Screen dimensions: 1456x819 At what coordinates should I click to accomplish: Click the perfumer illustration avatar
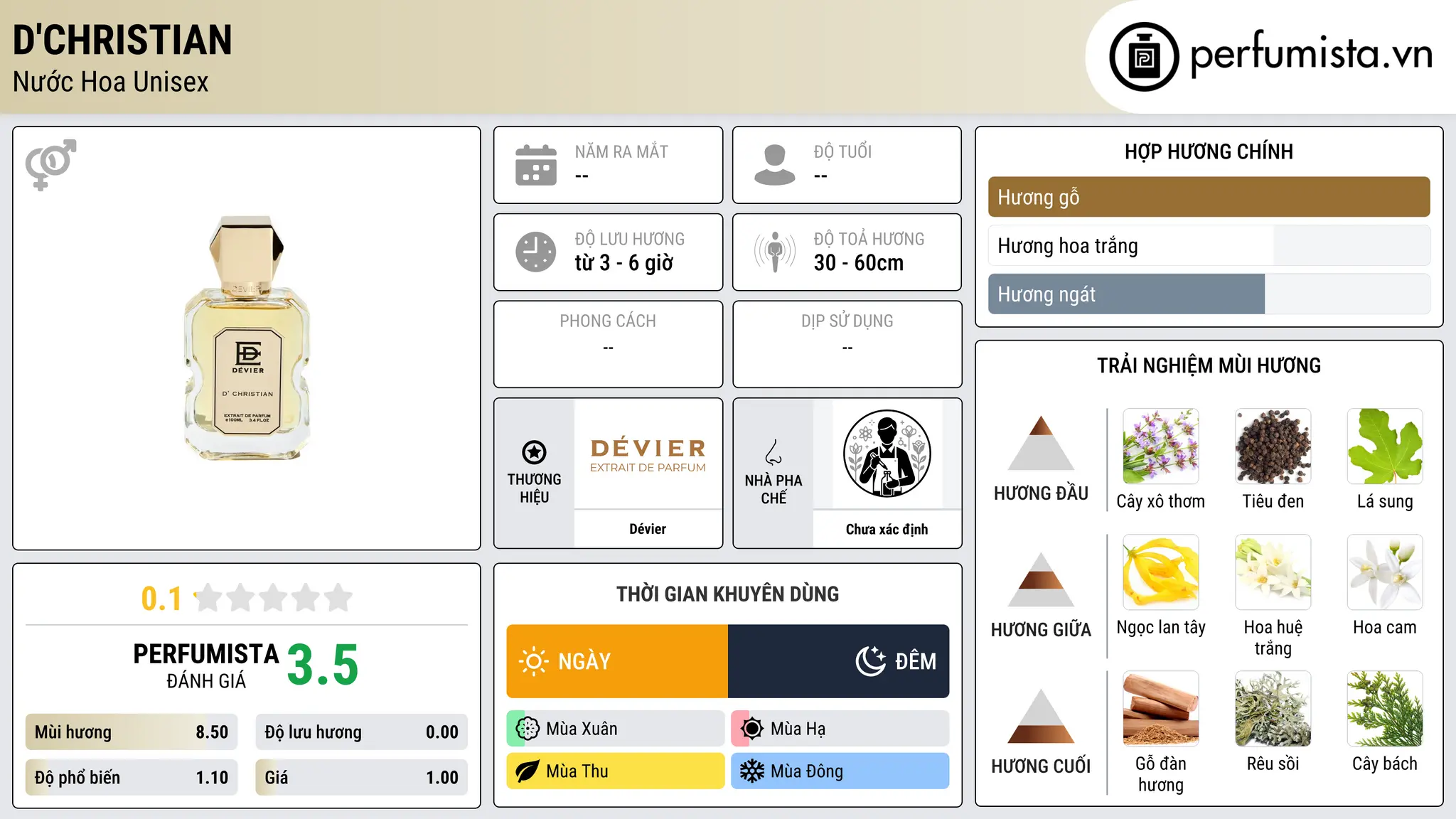coord(887,454)
